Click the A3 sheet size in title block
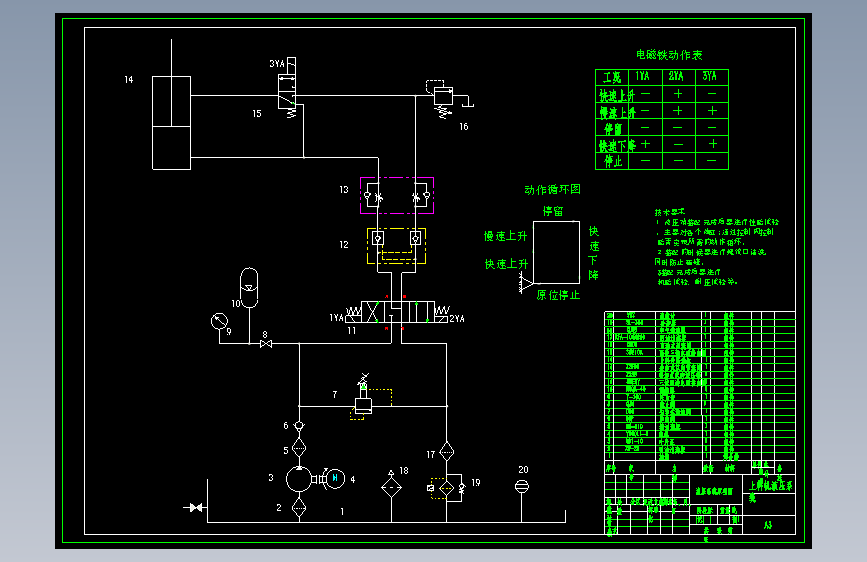 pos(768,525)
